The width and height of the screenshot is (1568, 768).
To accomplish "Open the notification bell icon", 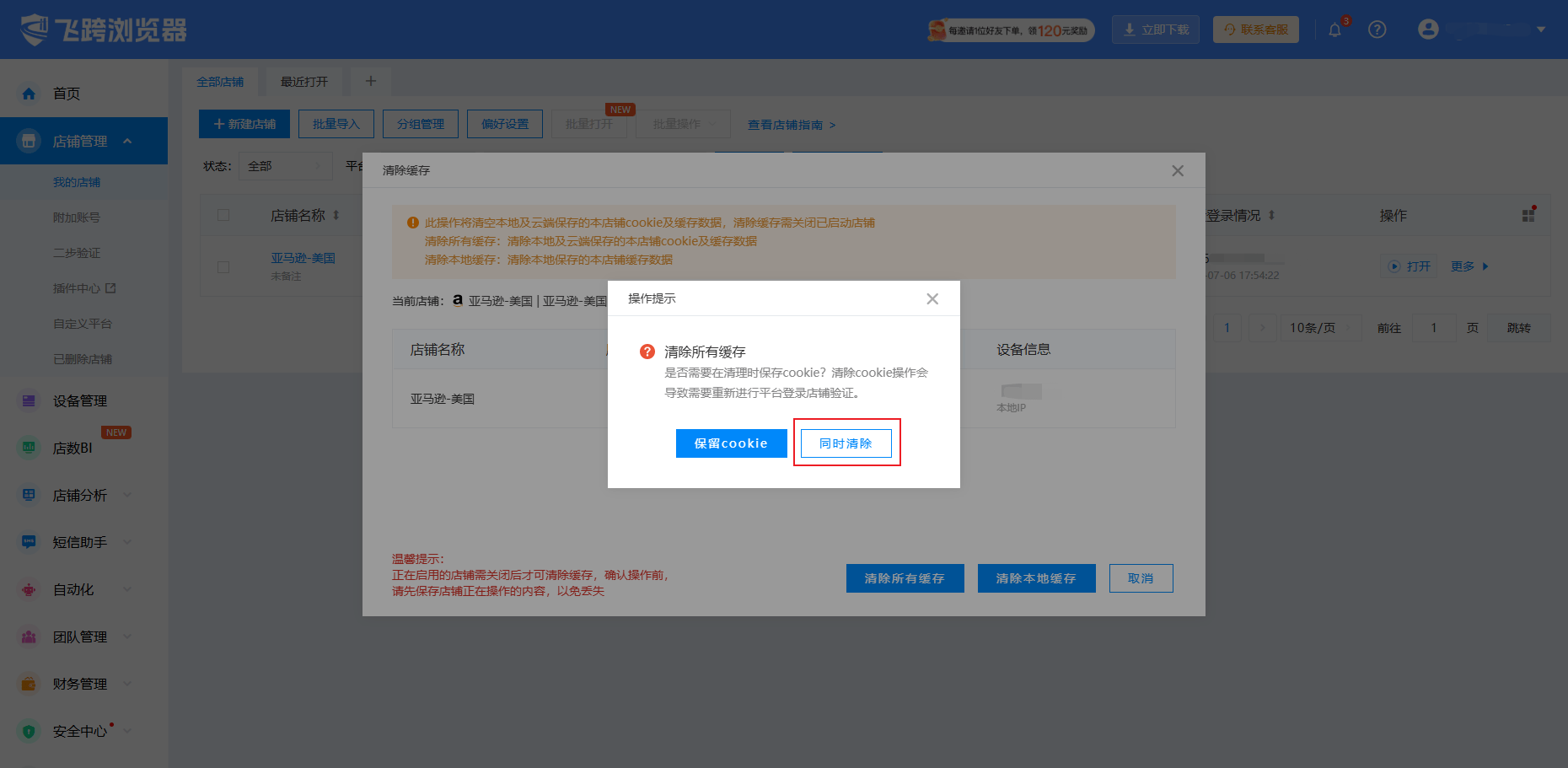I will click(x=1334, y=30).
